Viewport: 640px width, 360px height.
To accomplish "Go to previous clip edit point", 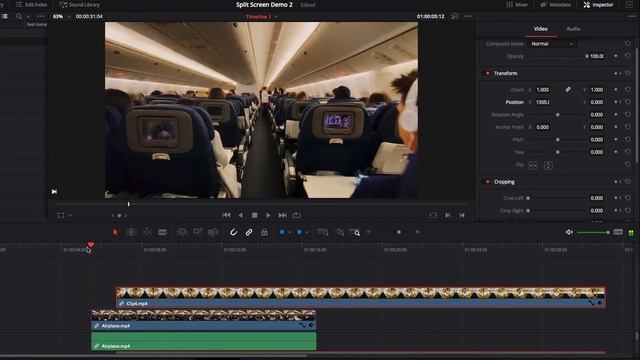I will [x=462, y=215].
